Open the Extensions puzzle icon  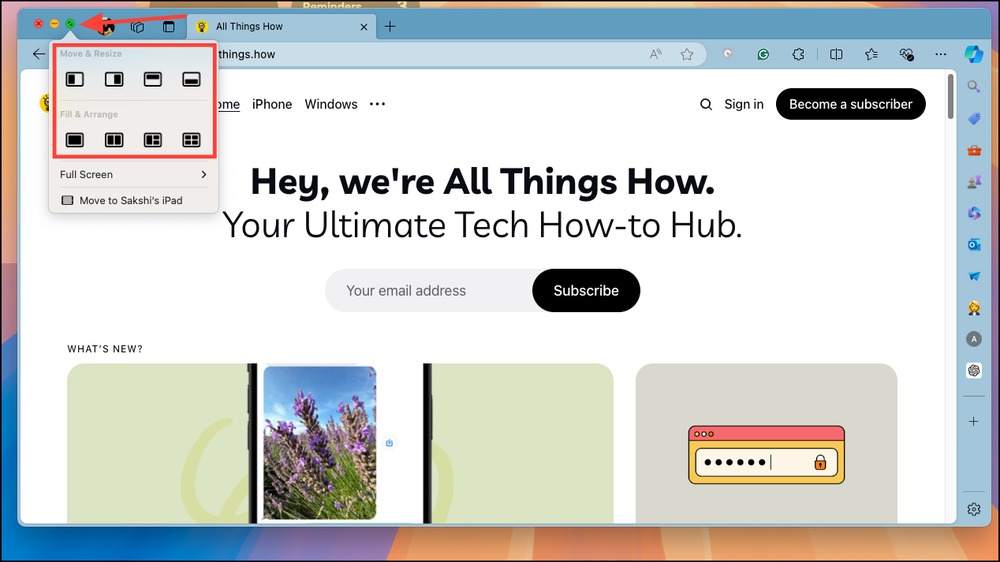(798, 54)
